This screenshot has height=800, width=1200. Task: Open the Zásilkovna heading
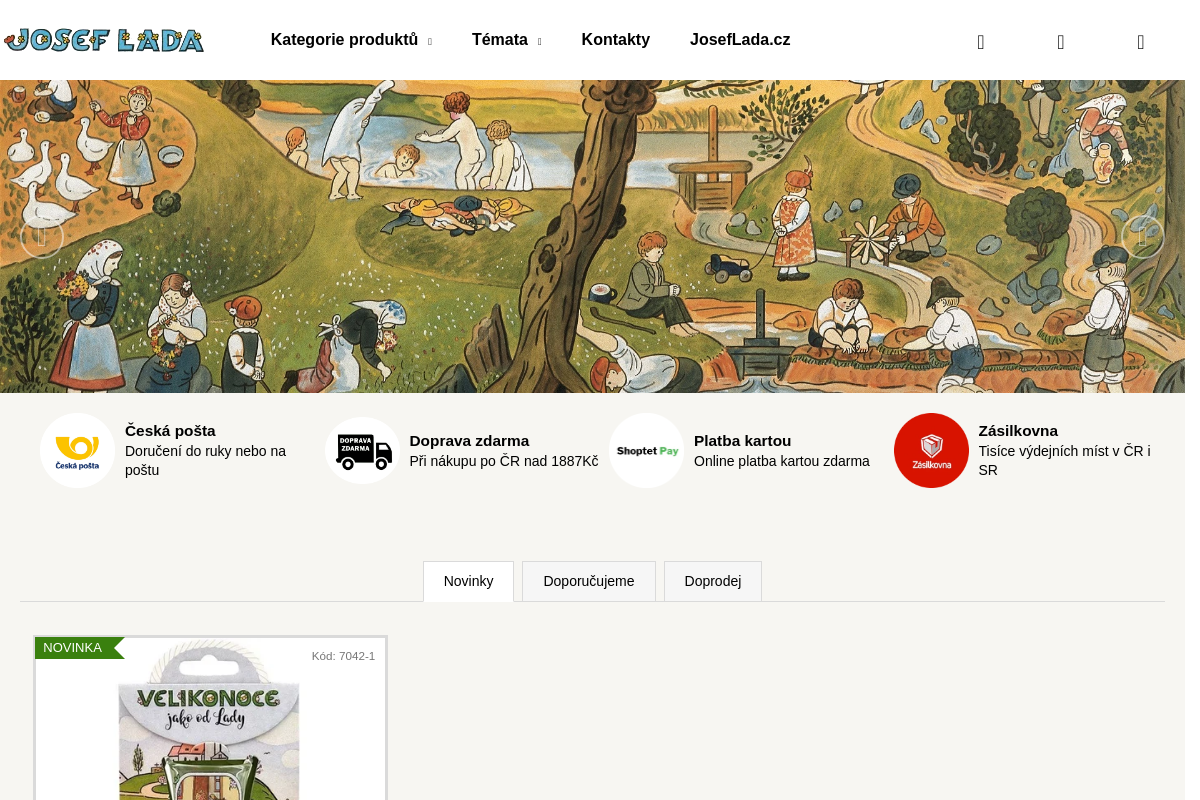click(1018, 431)
